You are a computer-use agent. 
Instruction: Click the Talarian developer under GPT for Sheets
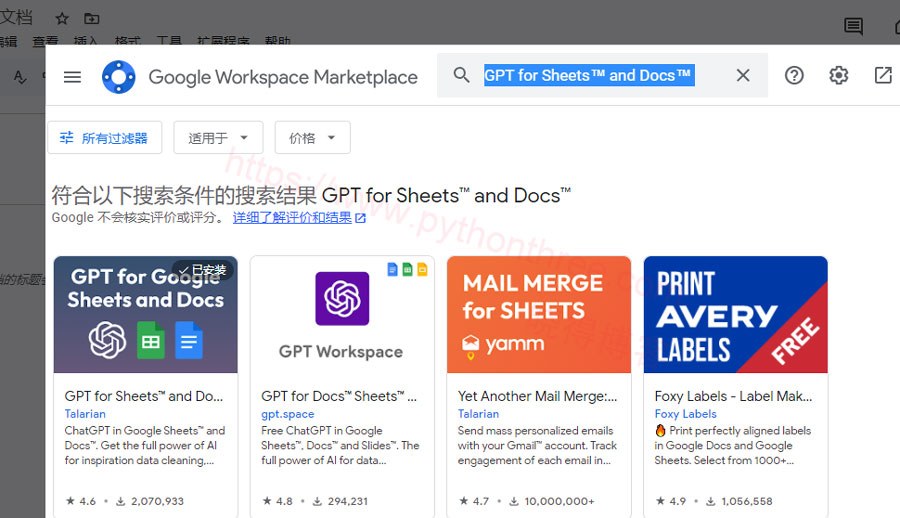pos(85,413)
